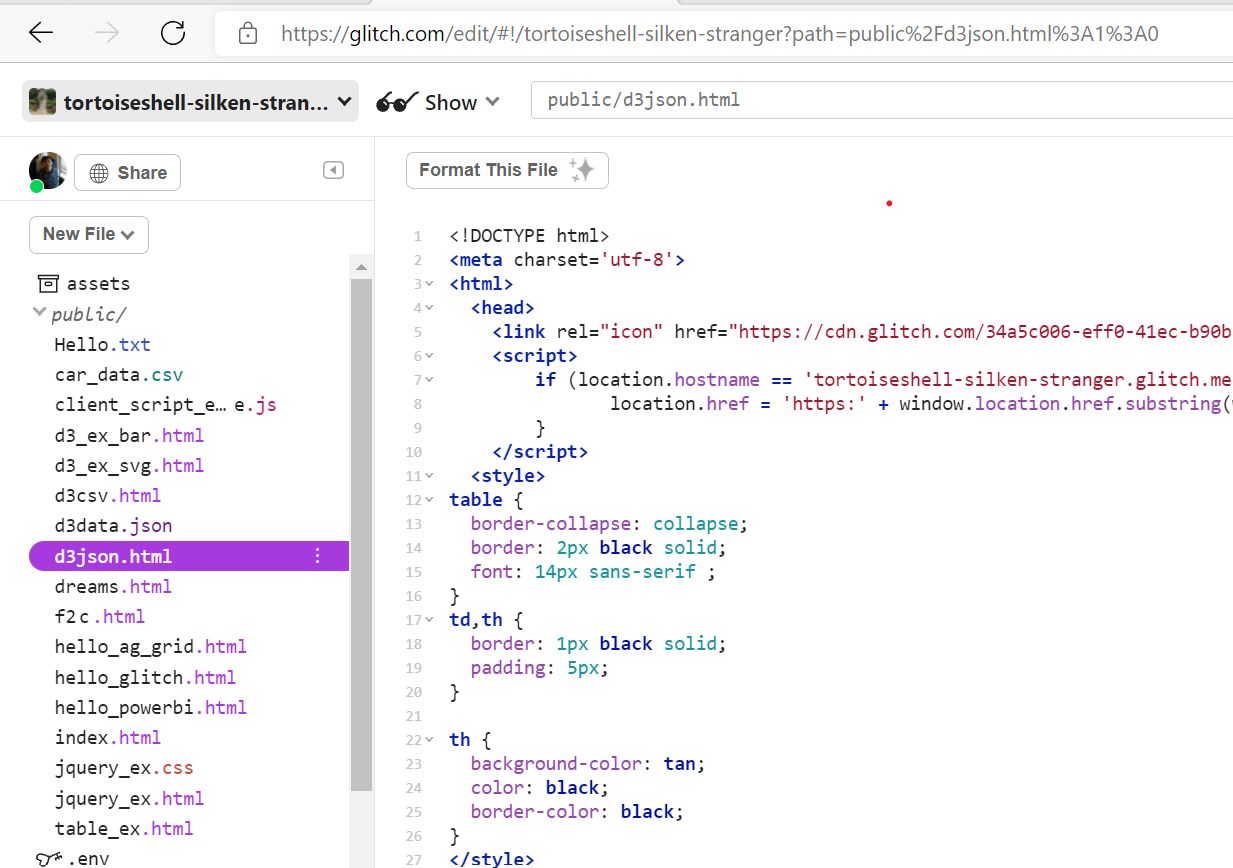Open d3_ex_bar.html file

pyautogui.click(x=129, y=435)
